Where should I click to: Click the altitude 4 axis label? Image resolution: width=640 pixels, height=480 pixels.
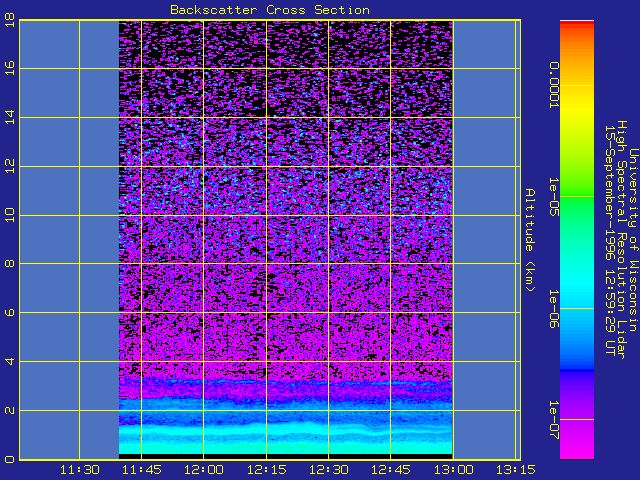pos(10,361)
